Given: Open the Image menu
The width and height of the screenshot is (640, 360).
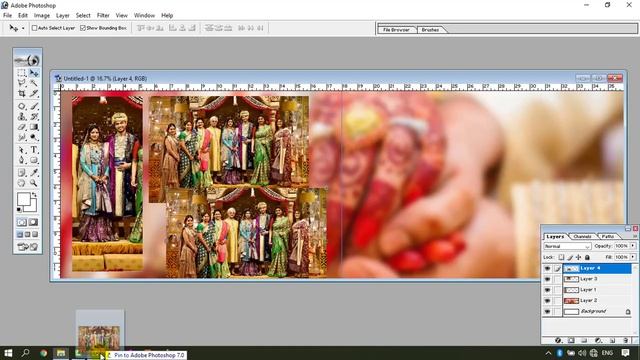Looking at the screenshot, I should [x=42, y=15].
